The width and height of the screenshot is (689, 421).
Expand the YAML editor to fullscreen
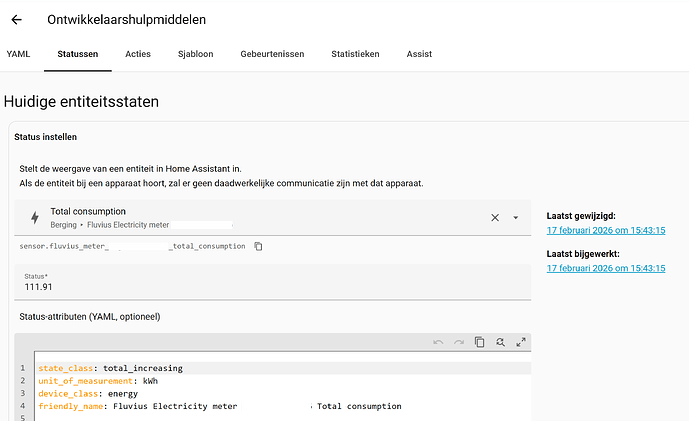coord(521,342)
